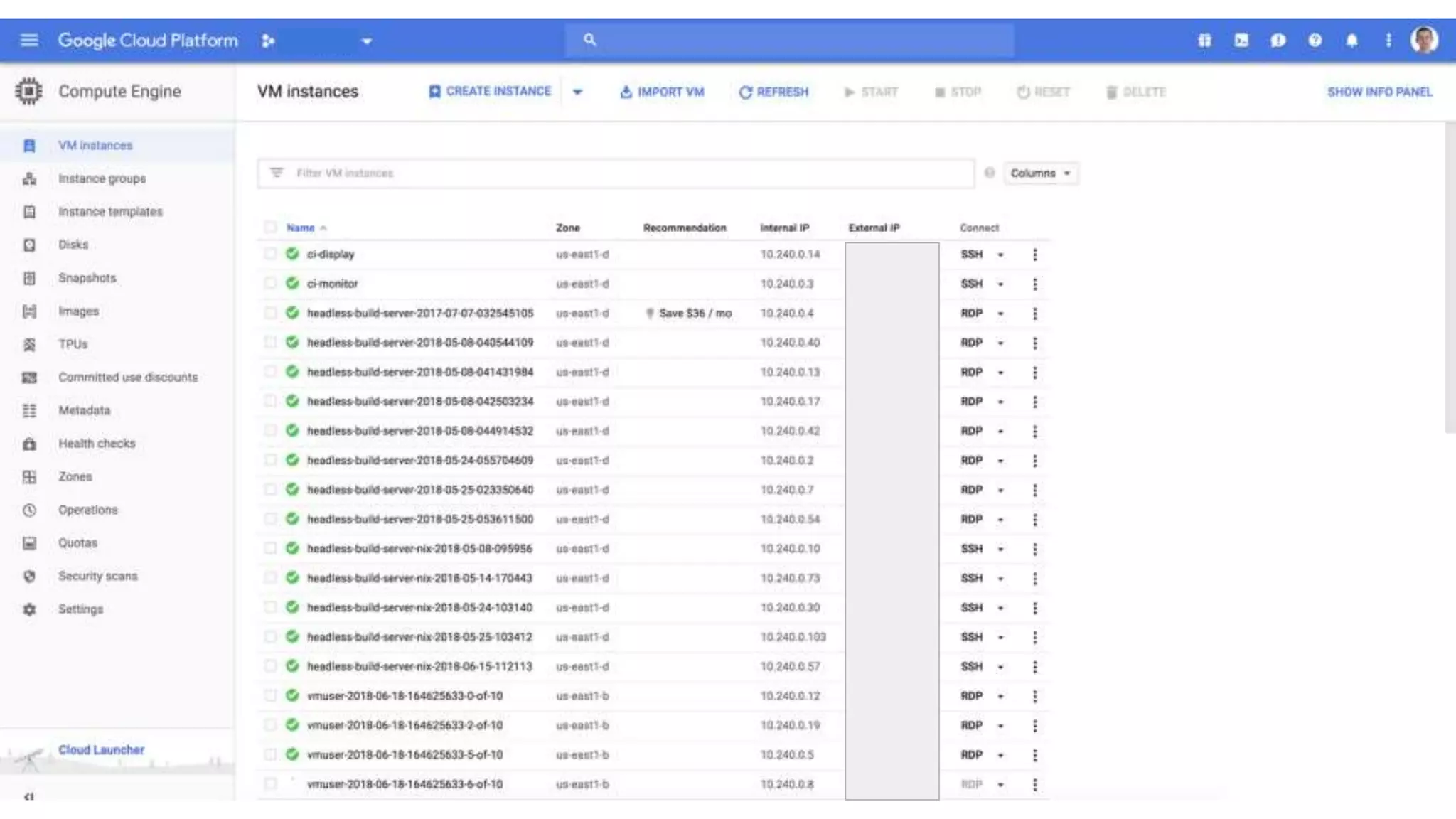Click SHOW INFO PANEL
1456x819 pixels.
pyautogui.click(x=1379, y=92)
